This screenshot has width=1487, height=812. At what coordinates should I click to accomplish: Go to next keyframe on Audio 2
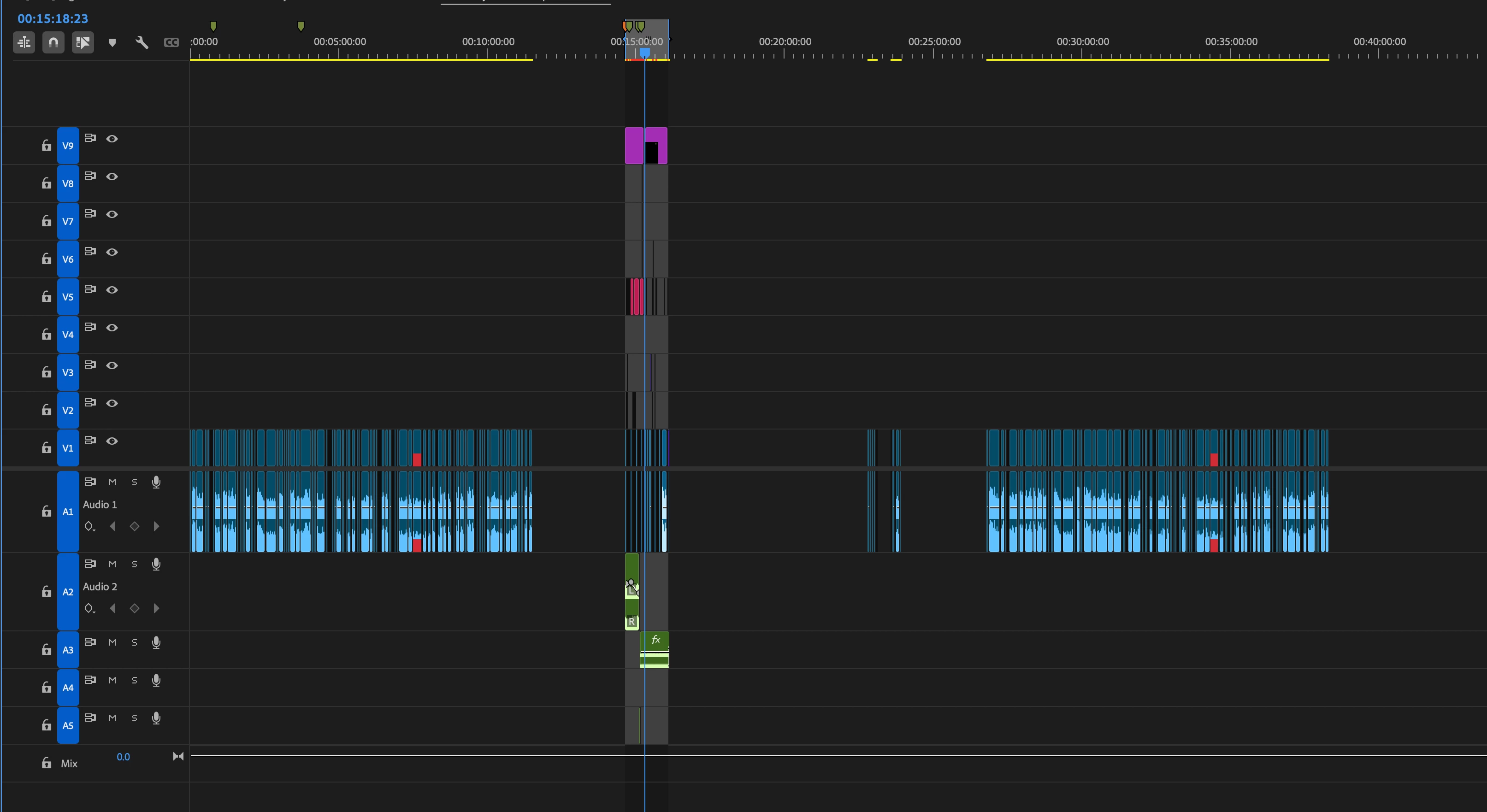pos(156,608)
